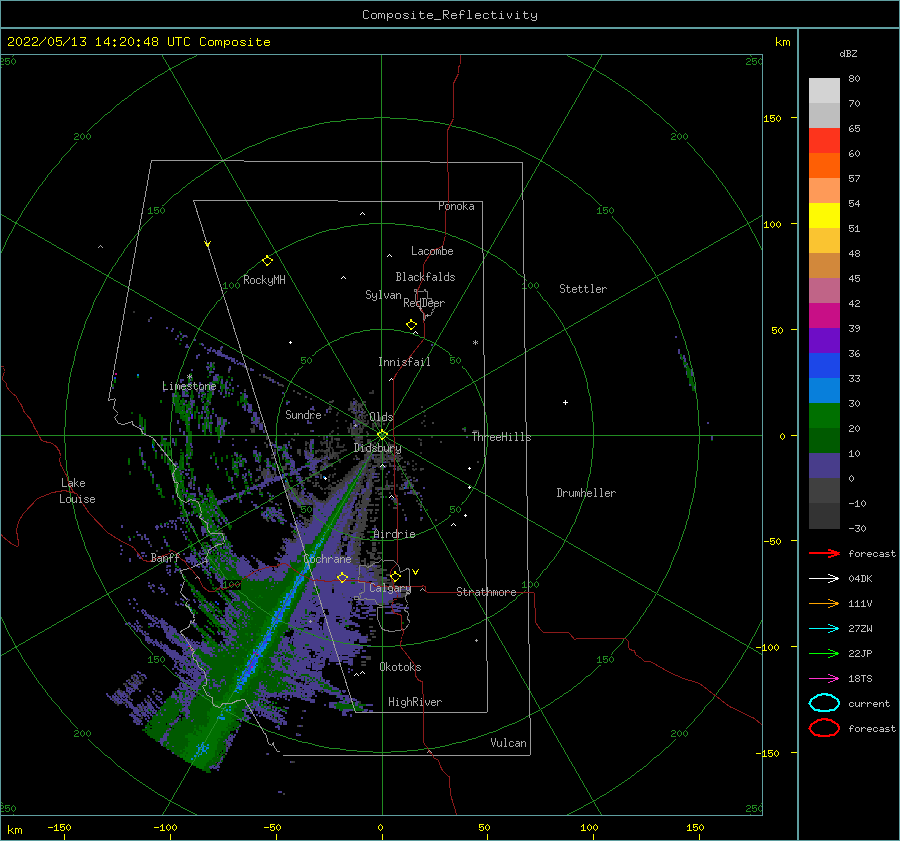
Task: Click the Airdrie label
Action: pos(394,534)
